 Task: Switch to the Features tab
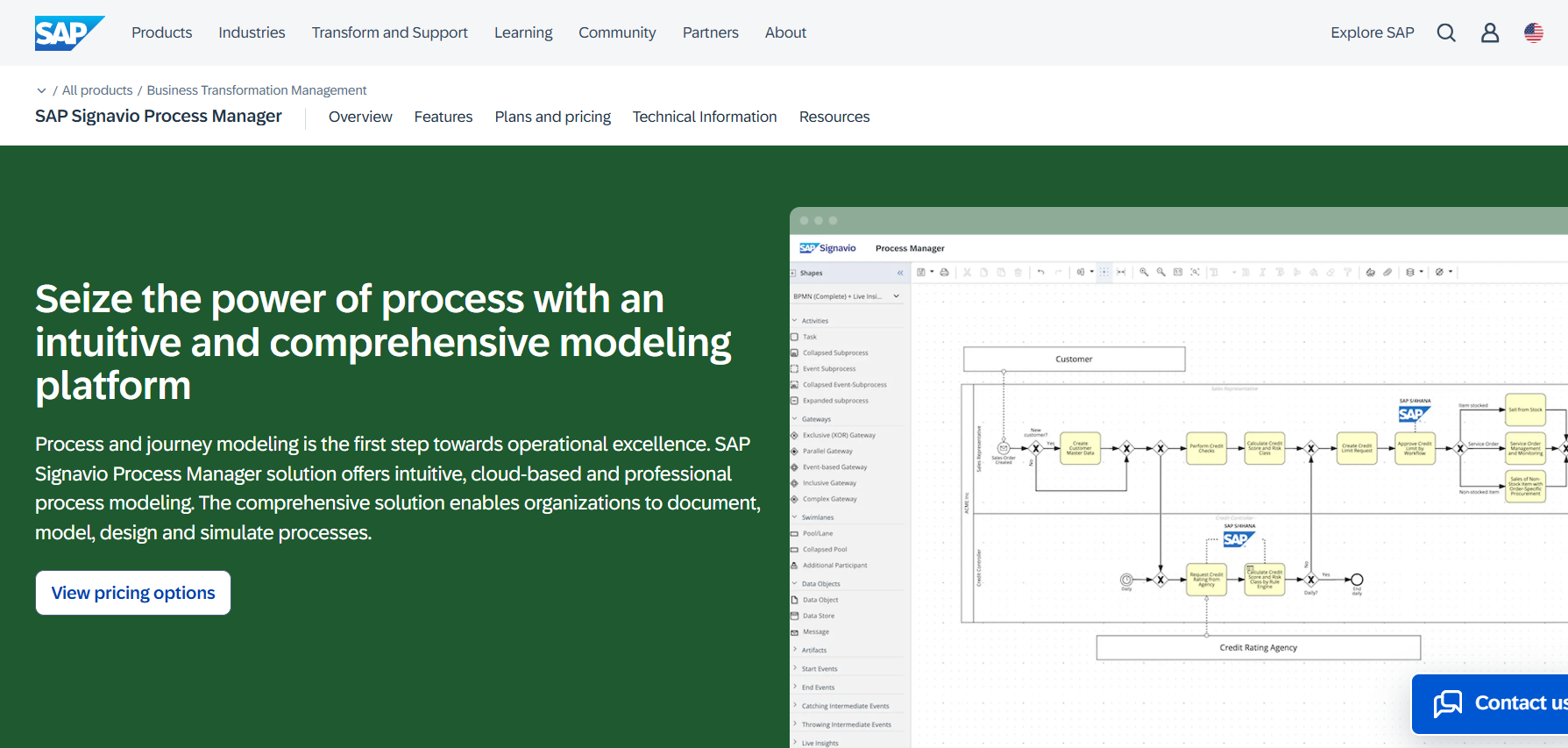[x=443, y=117]
